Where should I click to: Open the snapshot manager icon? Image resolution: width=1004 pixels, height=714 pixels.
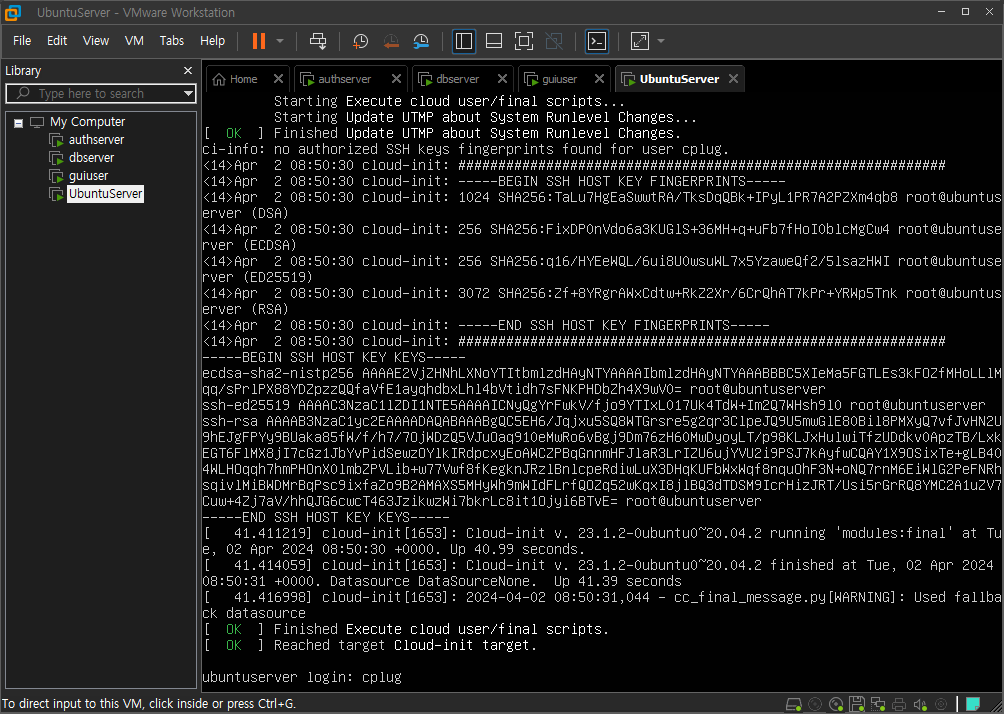point(421,41)
